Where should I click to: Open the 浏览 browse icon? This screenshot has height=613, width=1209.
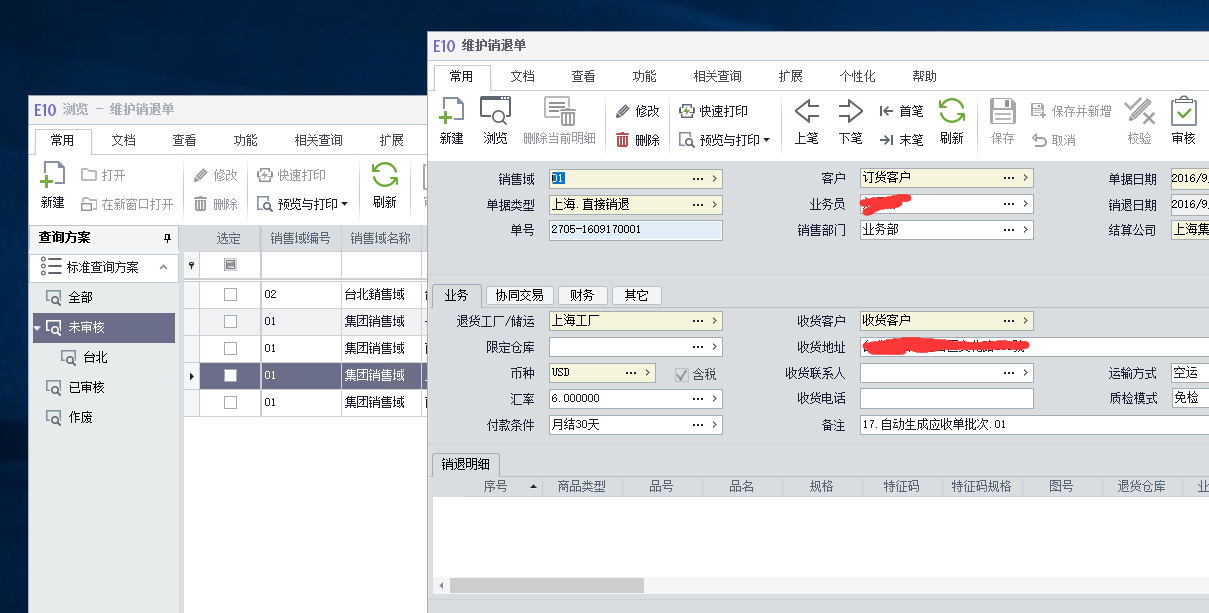click(495, 120)
